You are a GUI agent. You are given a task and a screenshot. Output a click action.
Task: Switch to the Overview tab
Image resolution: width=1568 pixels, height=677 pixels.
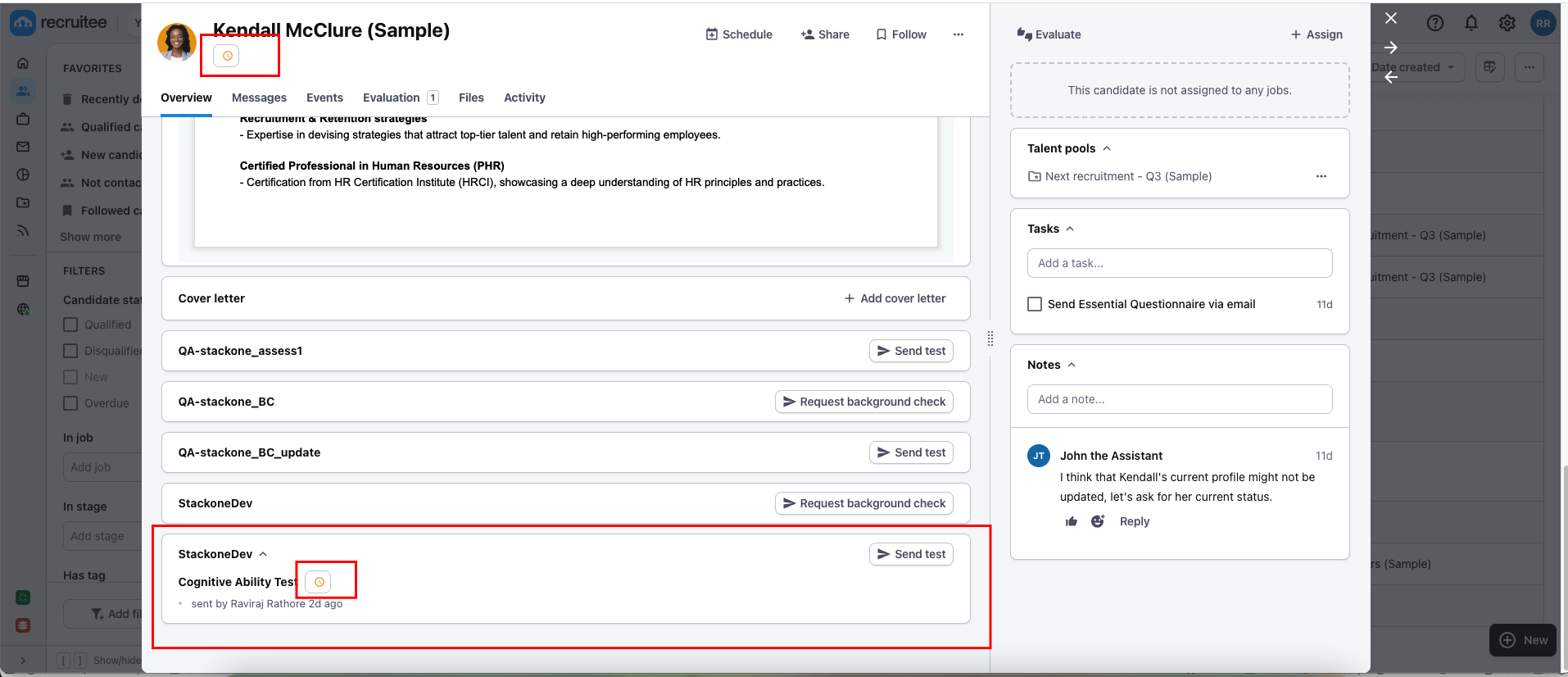click(186, 98)
